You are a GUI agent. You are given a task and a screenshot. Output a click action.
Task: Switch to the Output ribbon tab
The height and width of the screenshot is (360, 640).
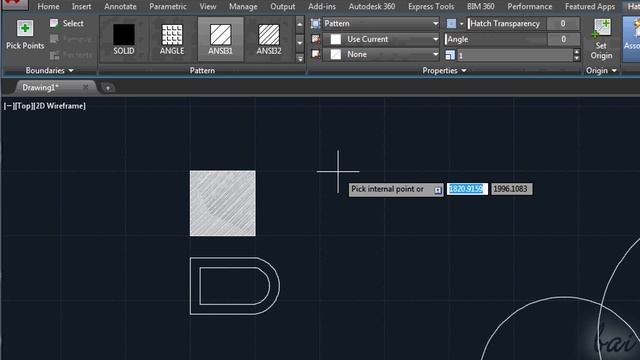(x=282, y=7)
